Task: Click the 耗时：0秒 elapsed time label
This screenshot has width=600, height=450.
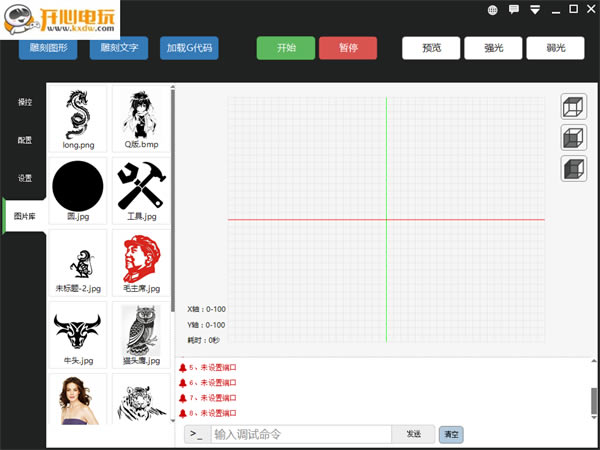Action: pyautogui.click(x=203, y=340)
